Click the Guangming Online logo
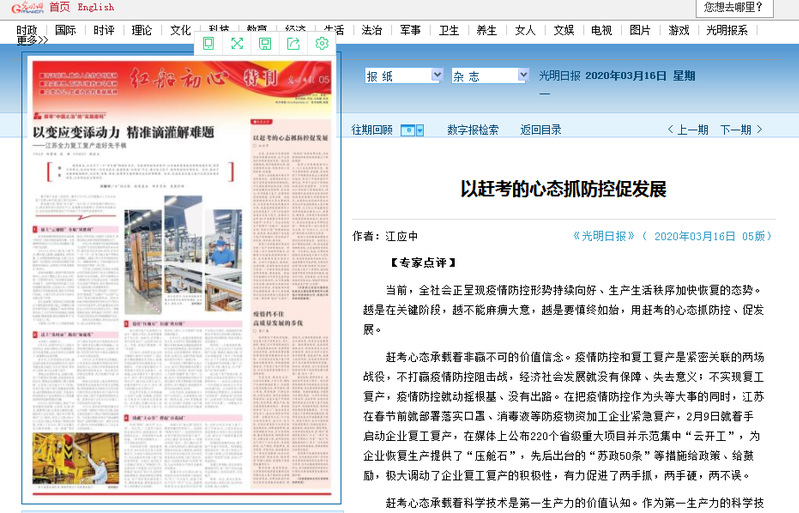The width and height of the screenshot is (799, 513). pos(28,7)
